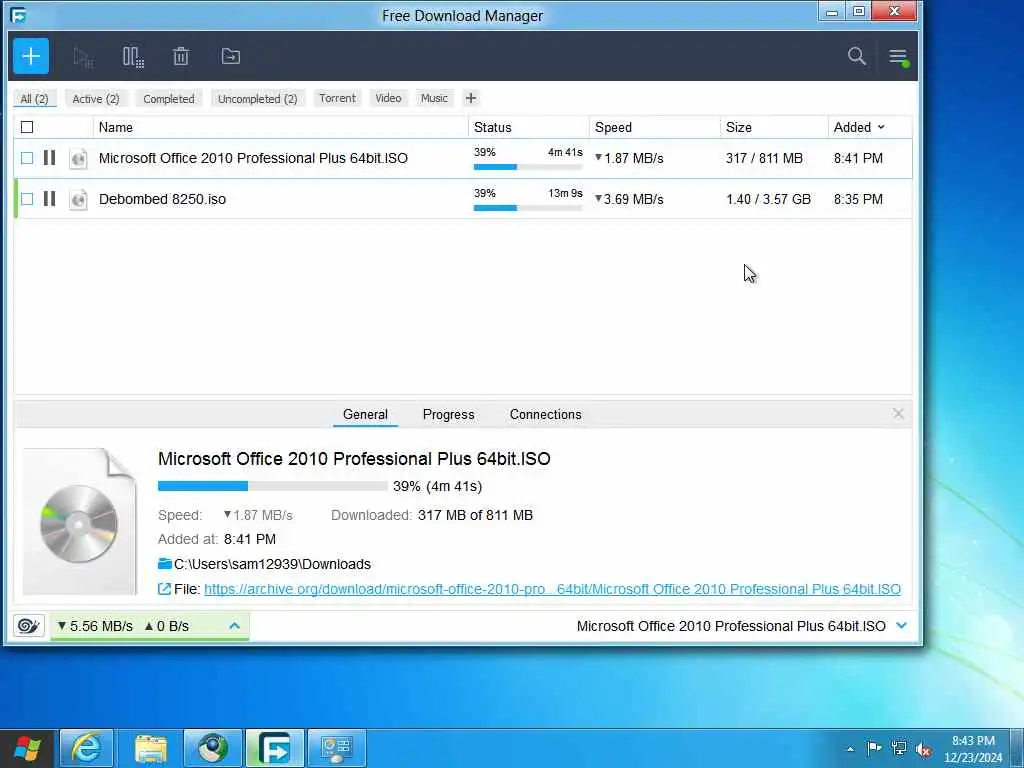Viewport: 1024px width, 768px height.
Task: Expand the speed panel with the up chevron
Action: tap(234, 626)
